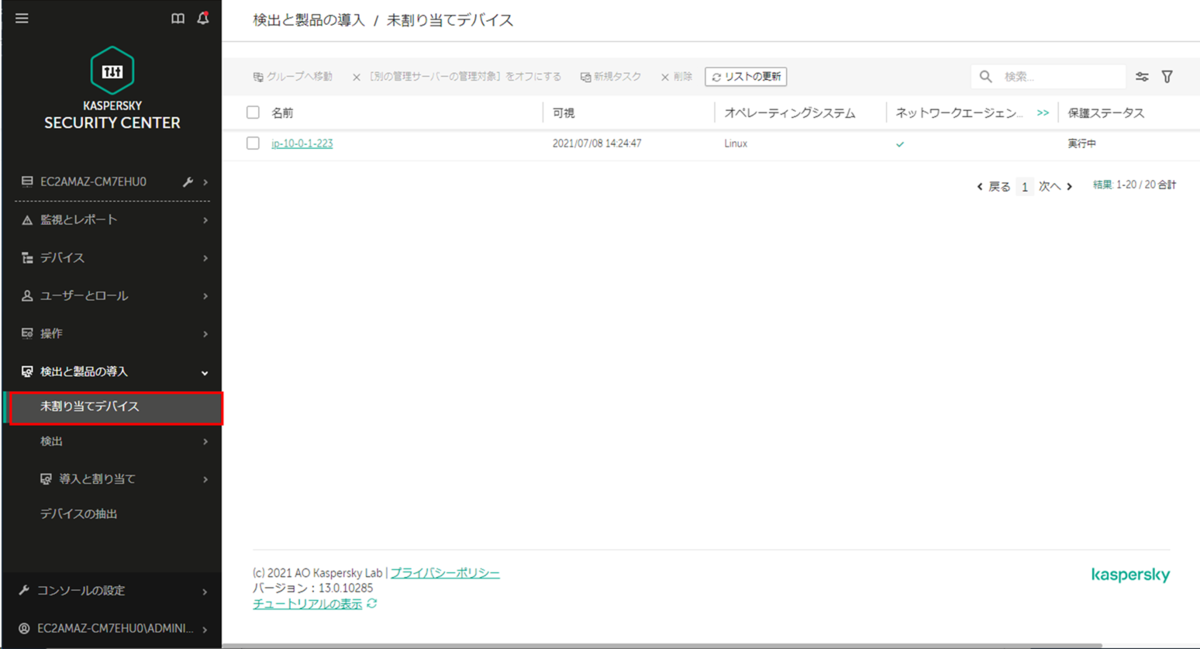Go to next page 次へ
This screenshot has width=1200, height=649.
click(1055, 186)
